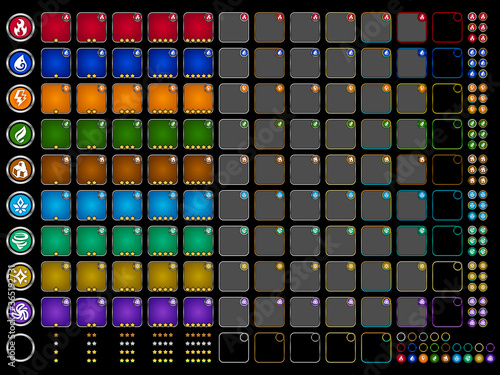Pick the large light-blue ice crystal icon
The height and width of the screenshot is (375, 500).
(x=20, y=205)
